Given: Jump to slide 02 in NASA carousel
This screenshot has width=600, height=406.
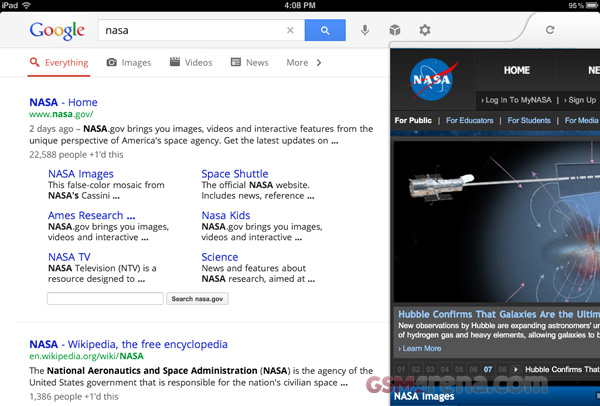Looking at the screenshot, I should pos(416,369).
